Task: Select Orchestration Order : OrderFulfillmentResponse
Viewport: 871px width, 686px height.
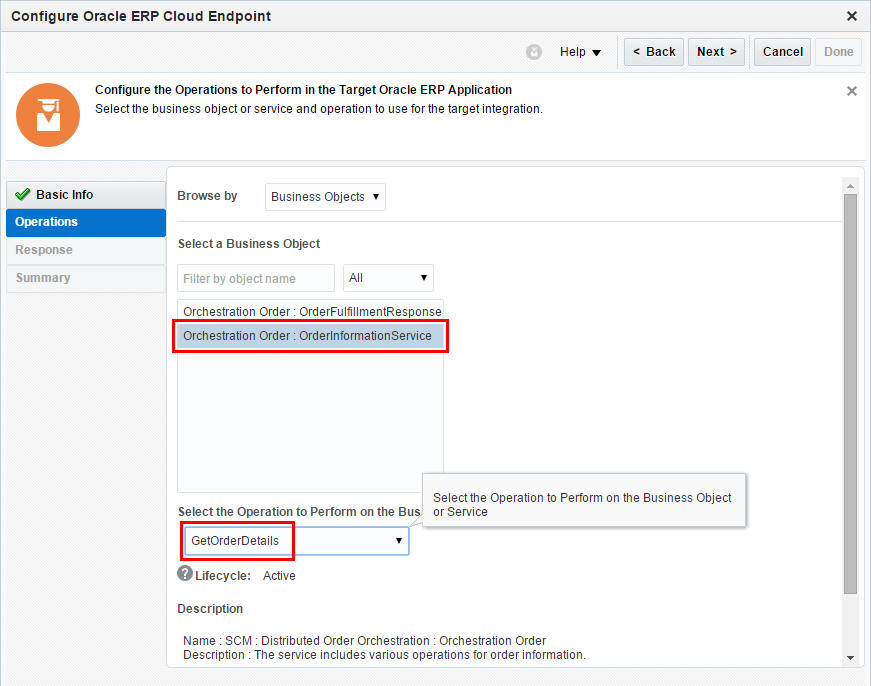Action: point(311,312)
